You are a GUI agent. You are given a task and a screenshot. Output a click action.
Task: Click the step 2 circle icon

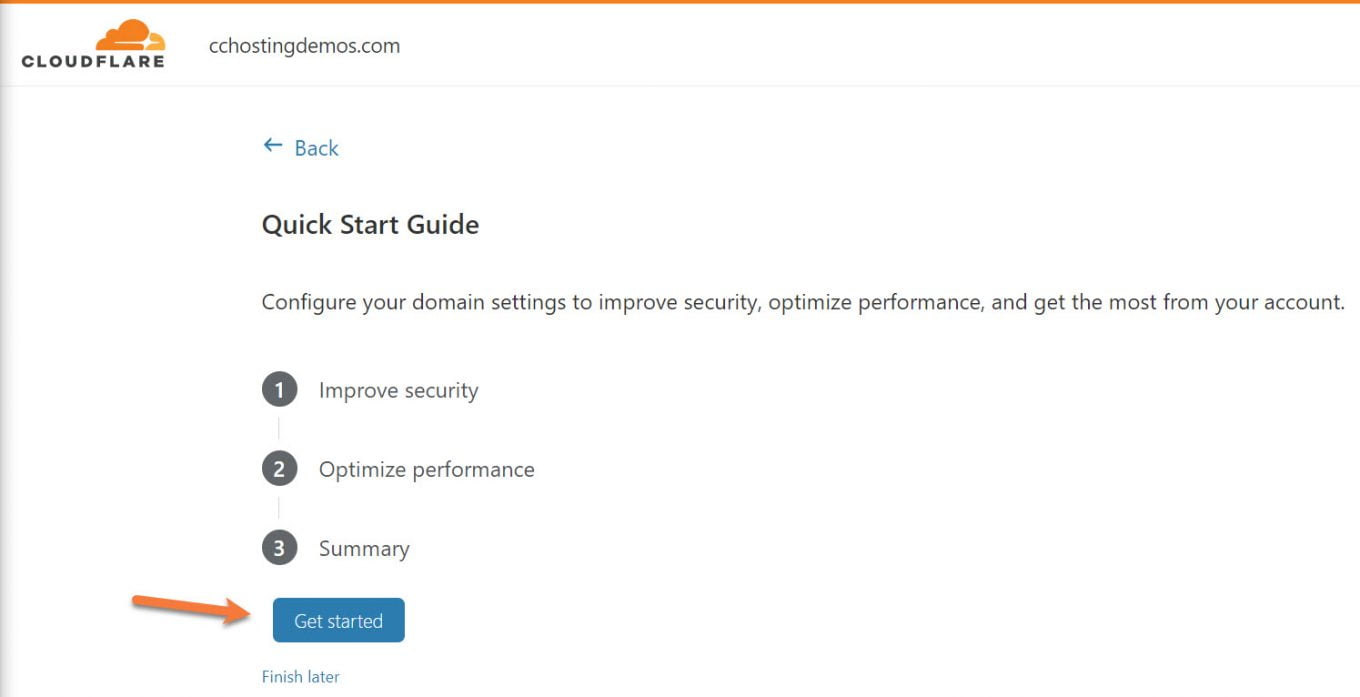click(x=279, y=468)
